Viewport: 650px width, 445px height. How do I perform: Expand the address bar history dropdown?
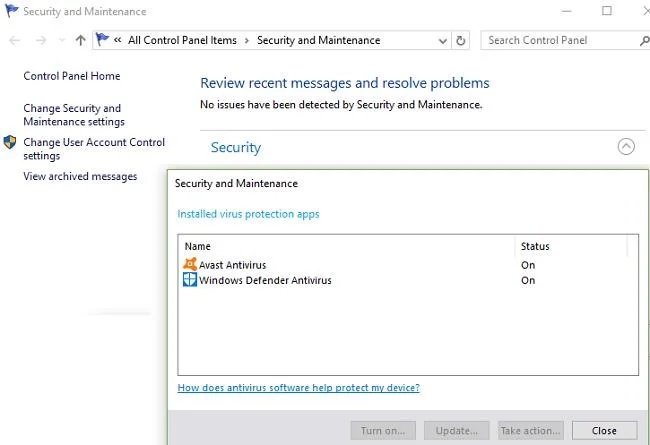443,41
